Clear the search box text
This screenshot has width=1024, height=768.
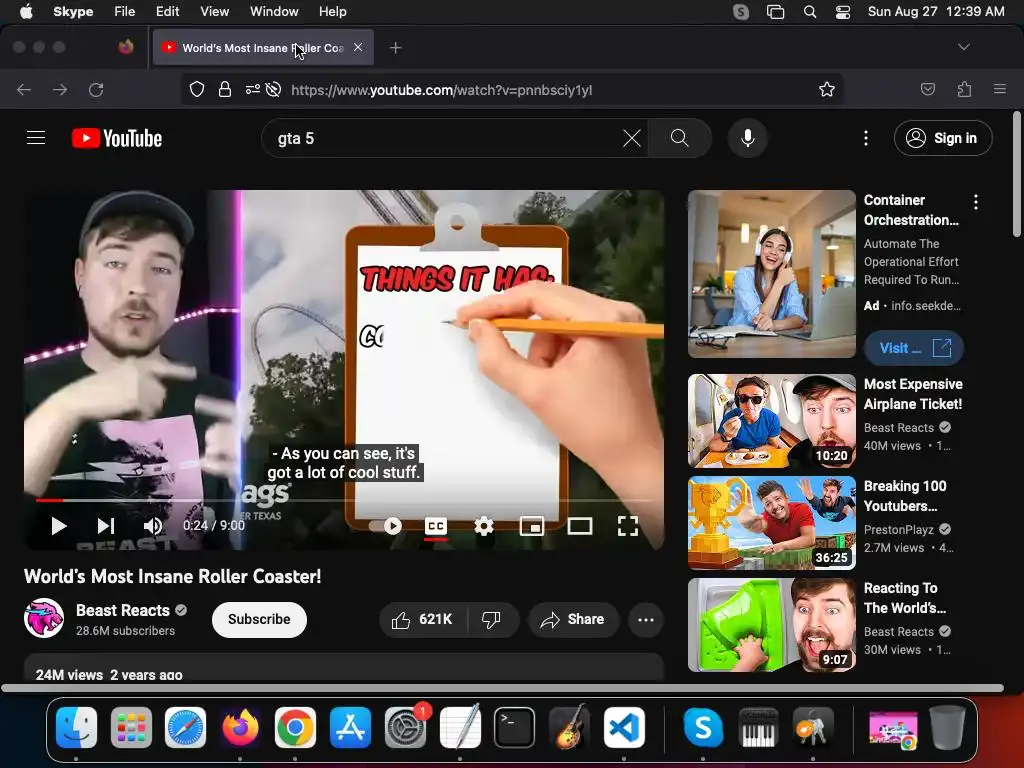click(x=632, y=138)
